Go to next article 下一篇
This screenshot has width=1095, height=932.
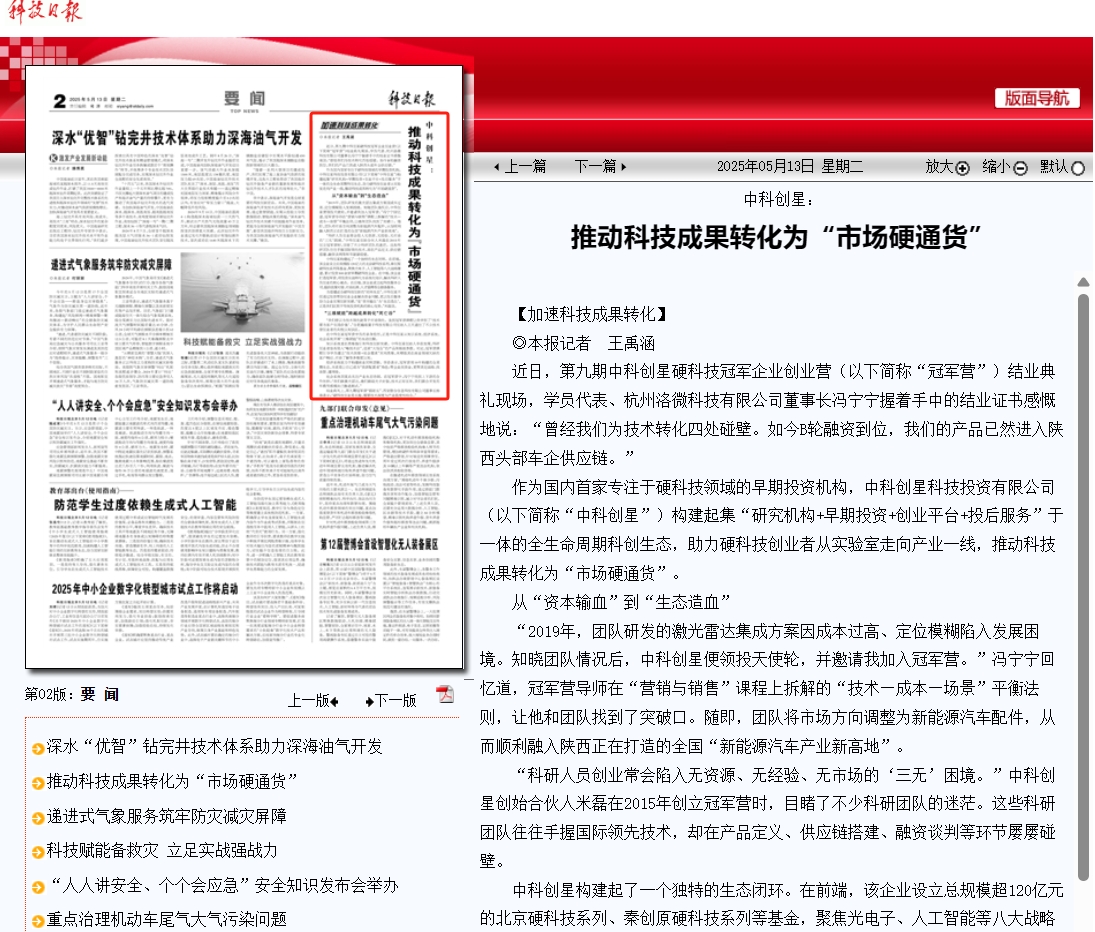point(601,167)
